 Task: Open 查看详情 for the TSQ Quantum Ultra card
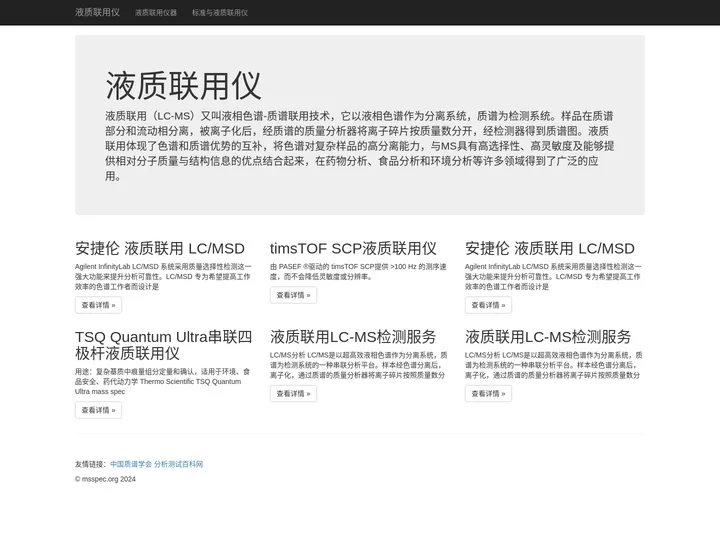click(98, 410)
